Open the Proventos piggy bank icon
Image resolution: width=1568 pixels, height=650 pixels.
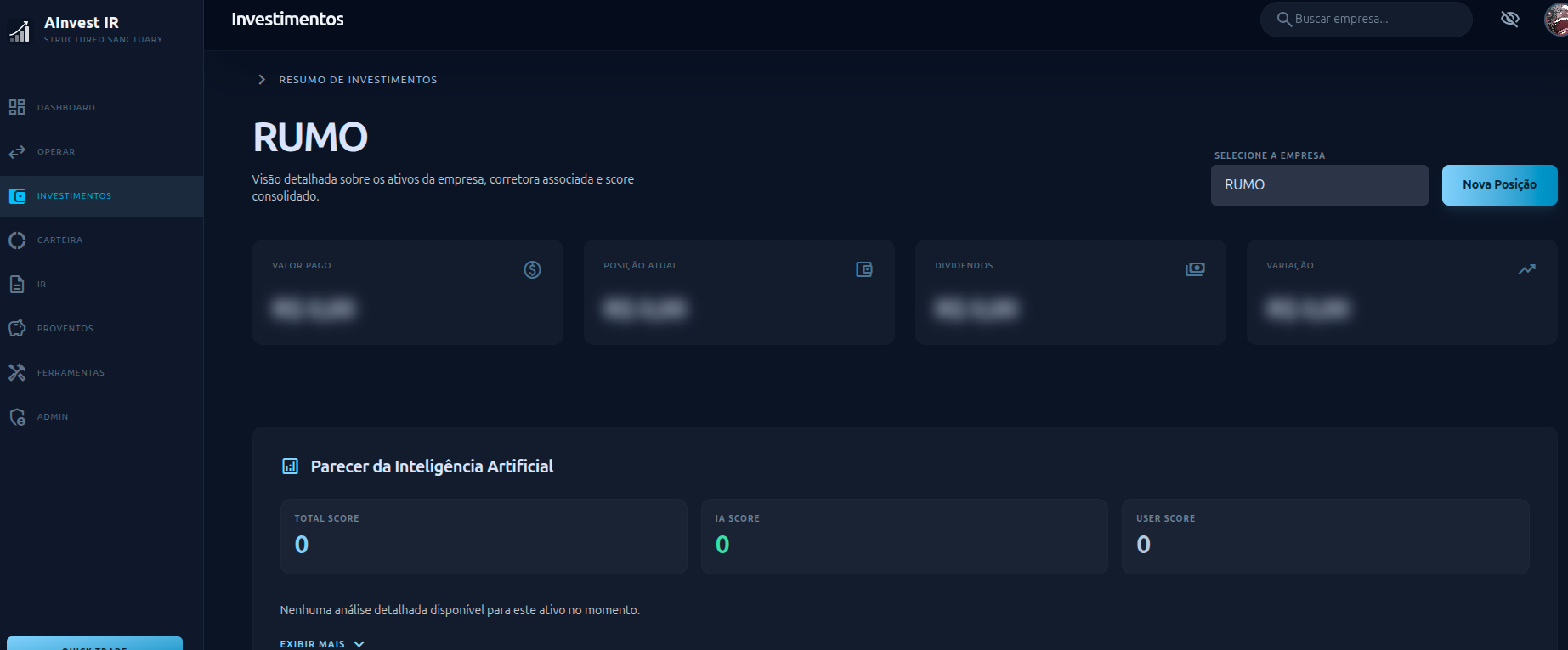point(17,328)
